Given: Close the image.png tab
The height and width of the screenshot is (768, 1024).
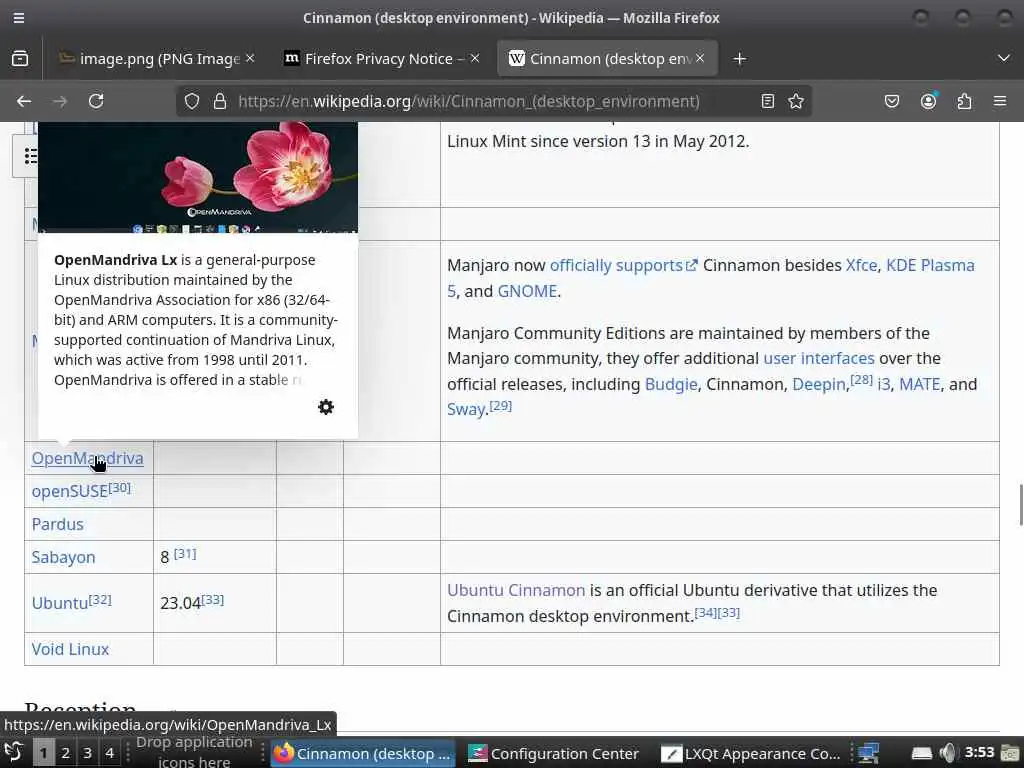Looking at the screenshot, I should 250,59.
